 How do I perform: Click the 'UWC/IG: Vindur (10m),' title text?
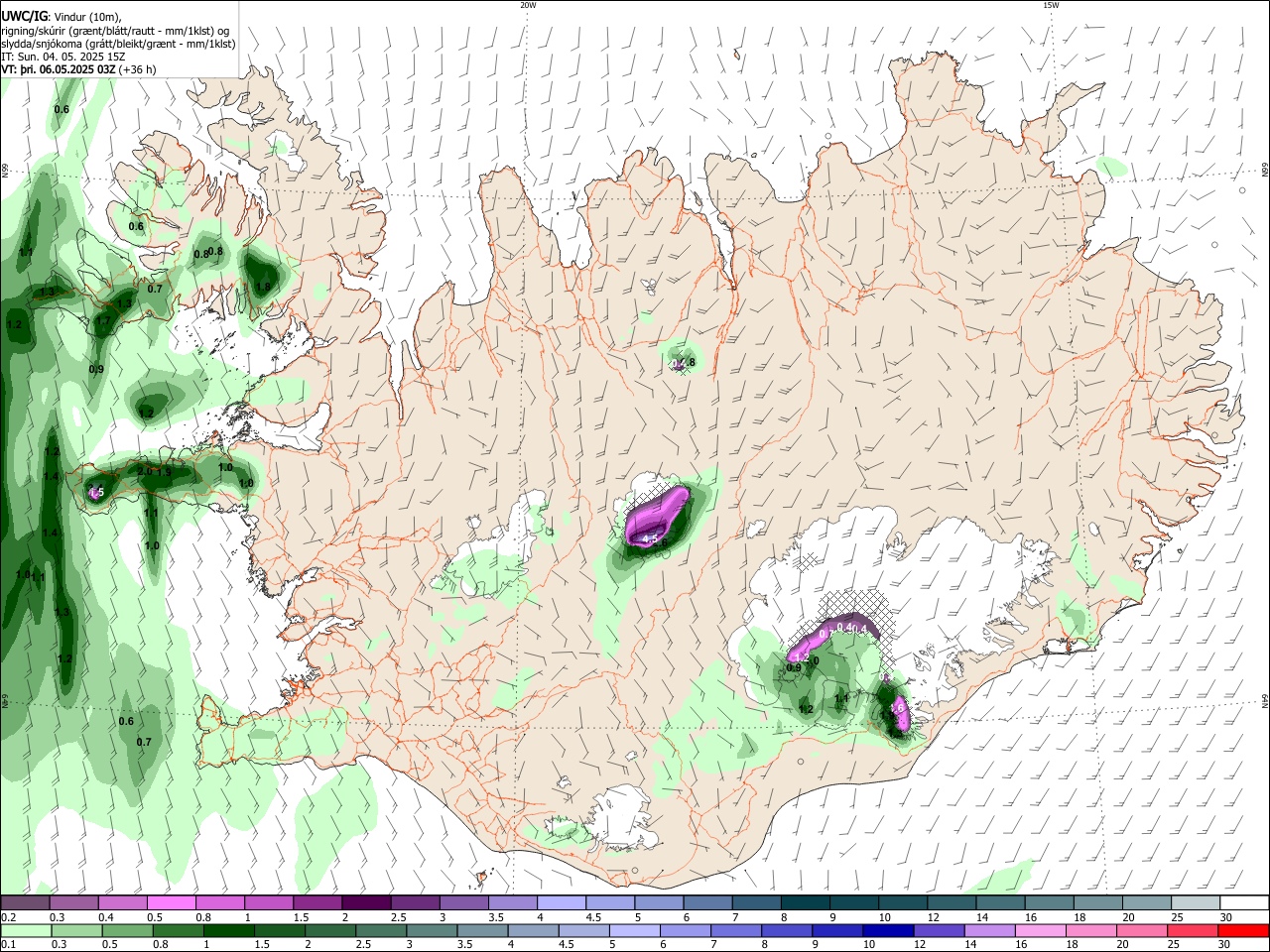pyautogui.click(x=63, y=16)
